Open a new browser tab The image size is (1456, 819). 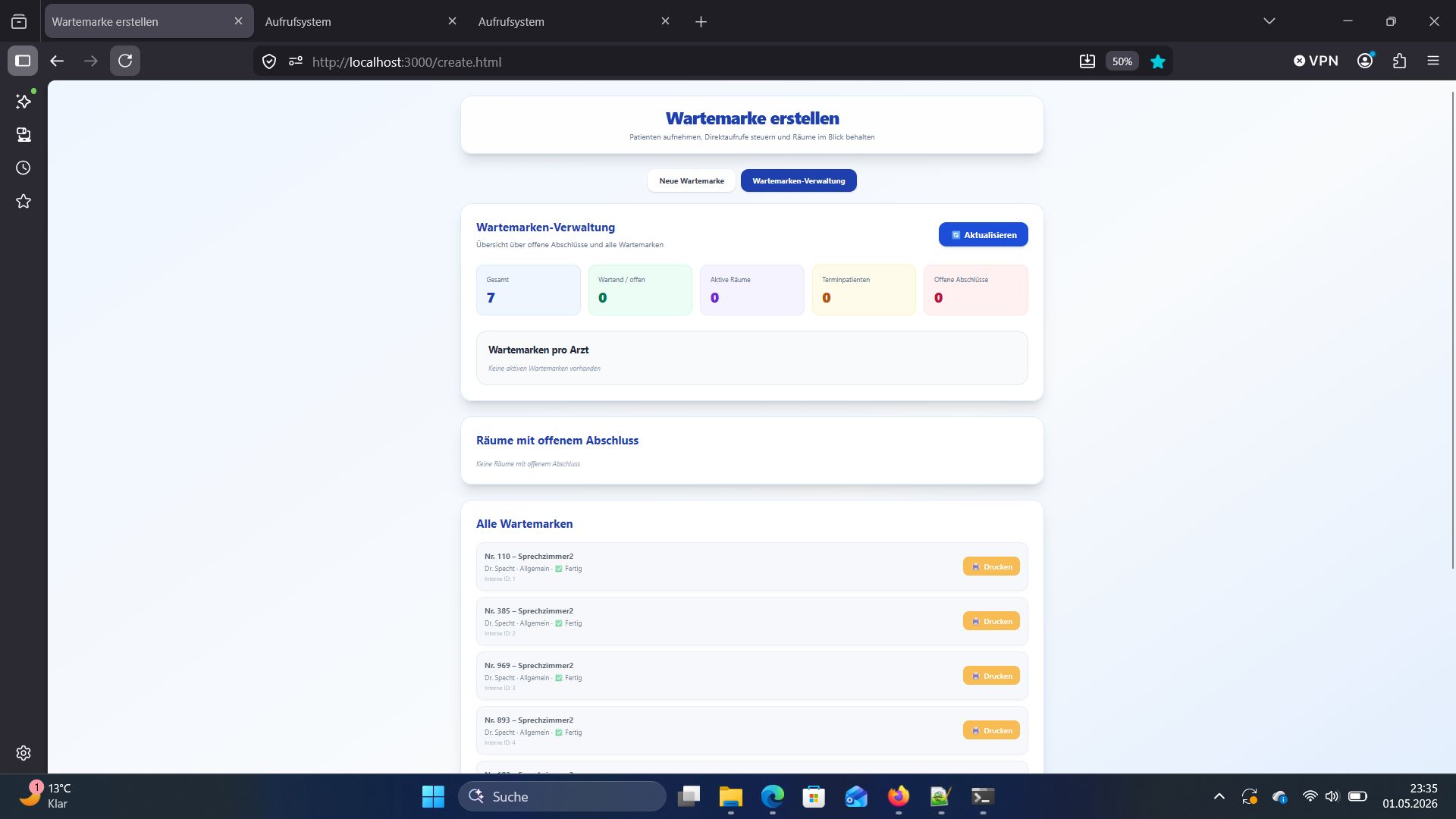click(701, 22)
